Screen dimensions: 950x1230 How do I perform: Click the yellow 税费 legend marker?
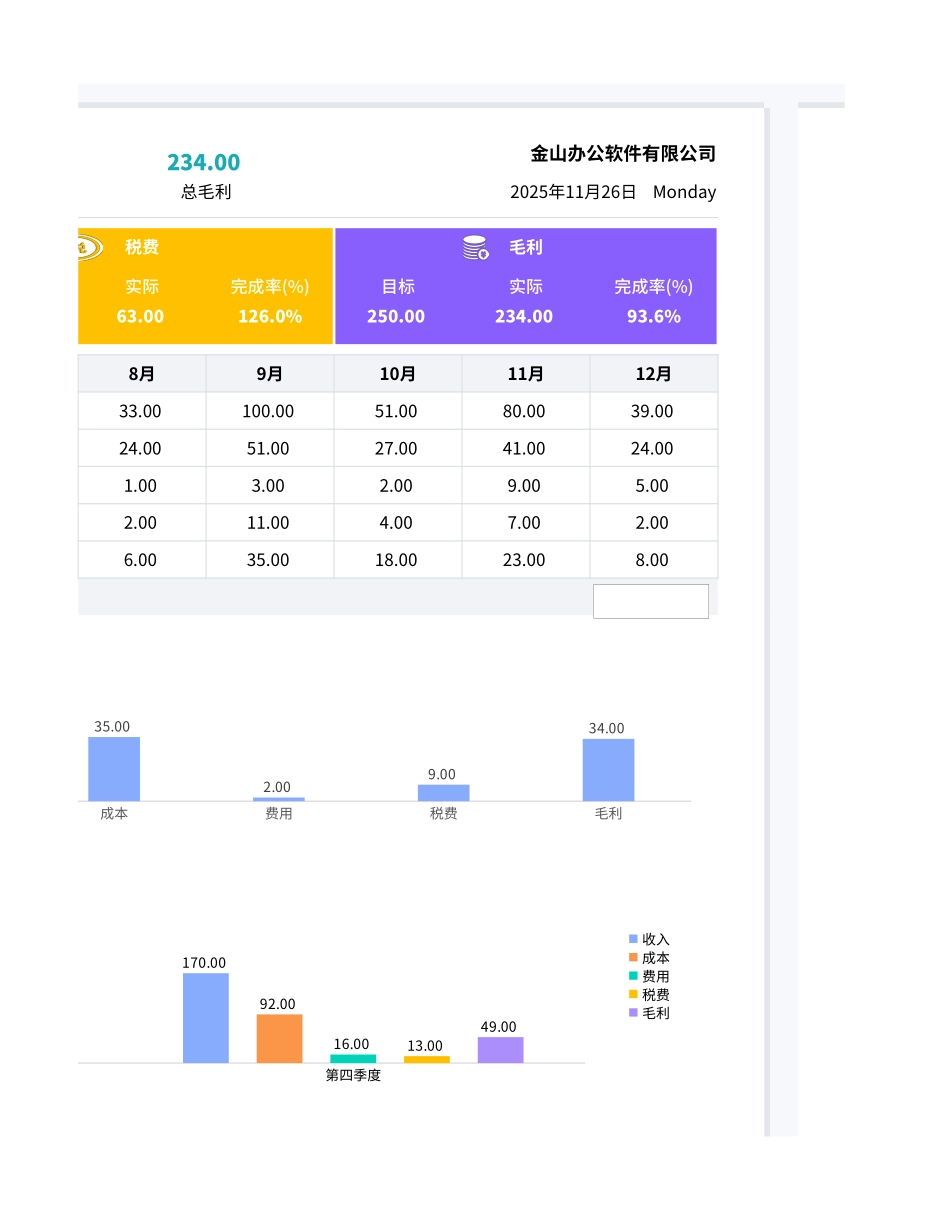pyautogui.click(x=633, y=994)
